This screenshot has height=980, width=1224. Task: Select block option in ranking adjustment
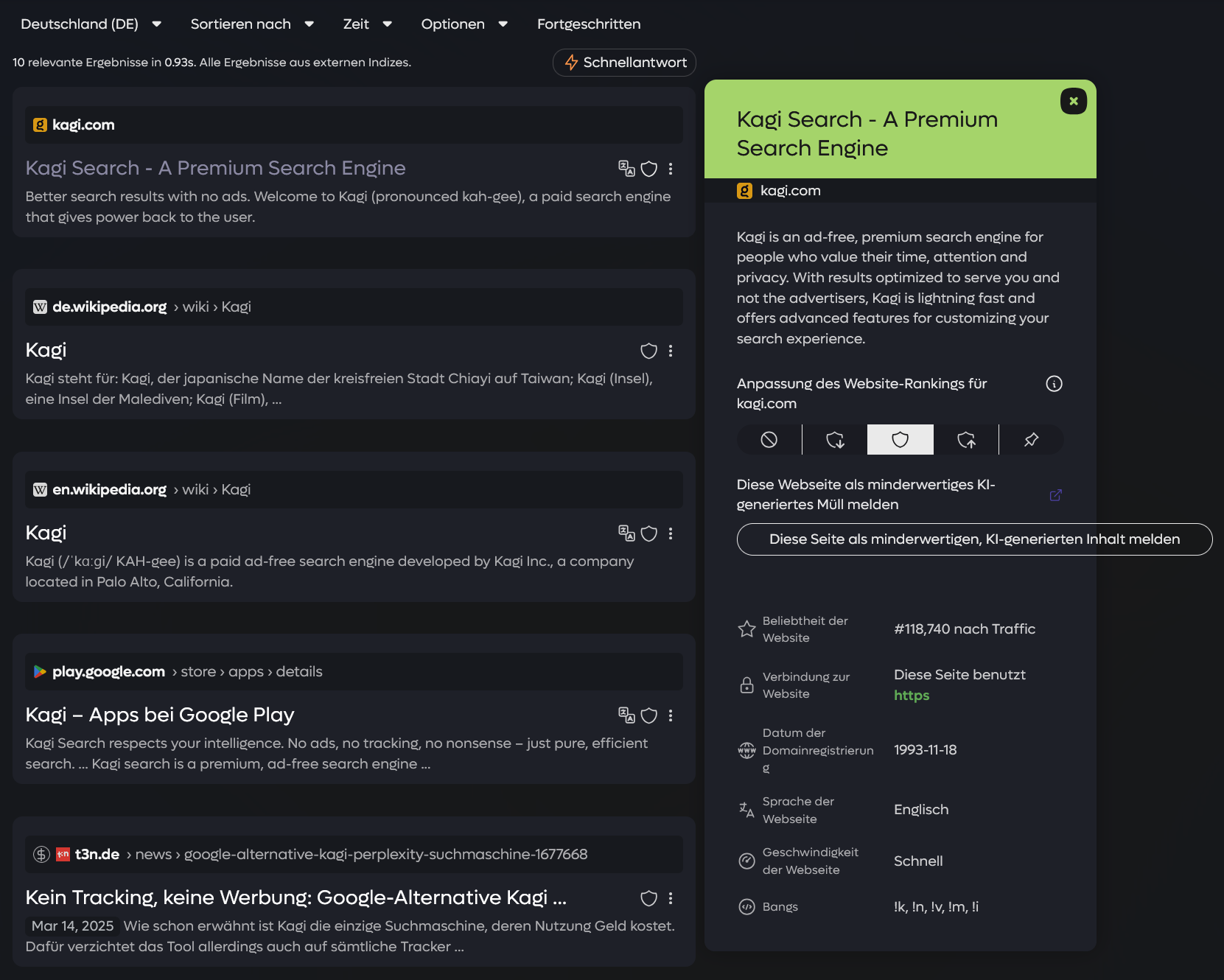(769, 440)
